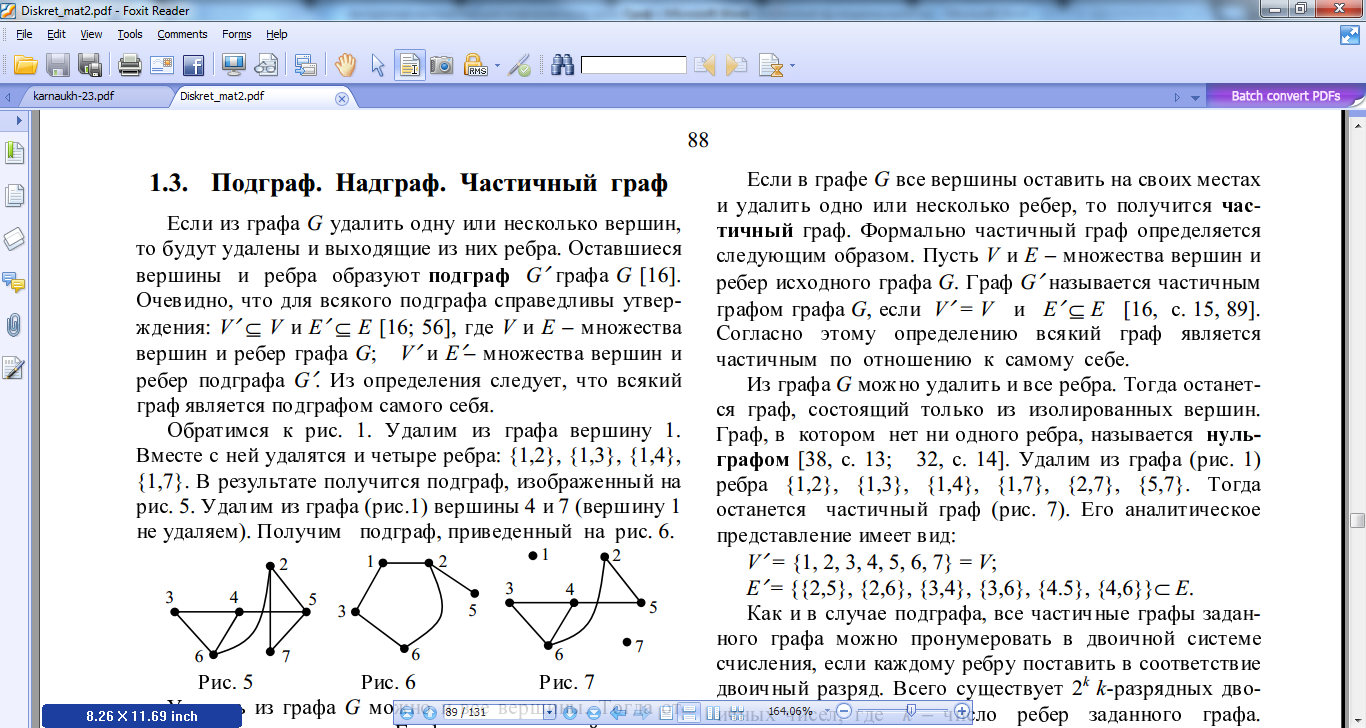
Task: Switch to continuous facing layout
Action: [737, 712]
